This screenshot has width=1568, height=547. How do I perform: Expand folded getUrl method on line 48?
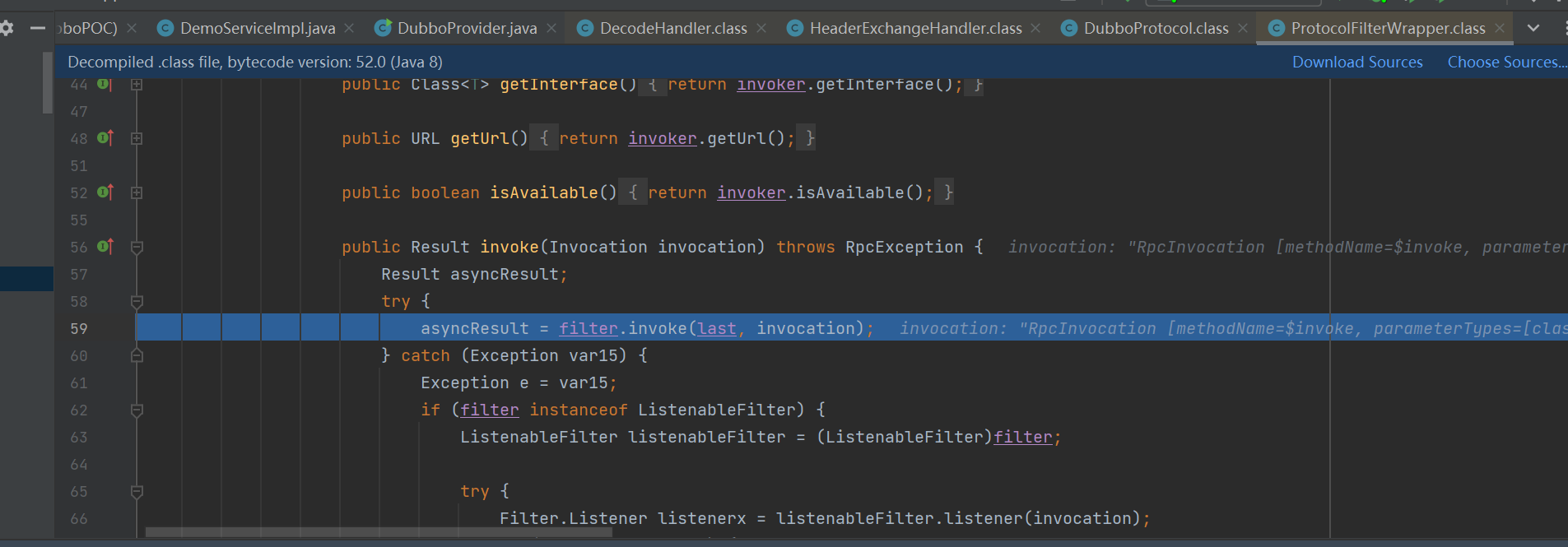click(x=137, y=138)
